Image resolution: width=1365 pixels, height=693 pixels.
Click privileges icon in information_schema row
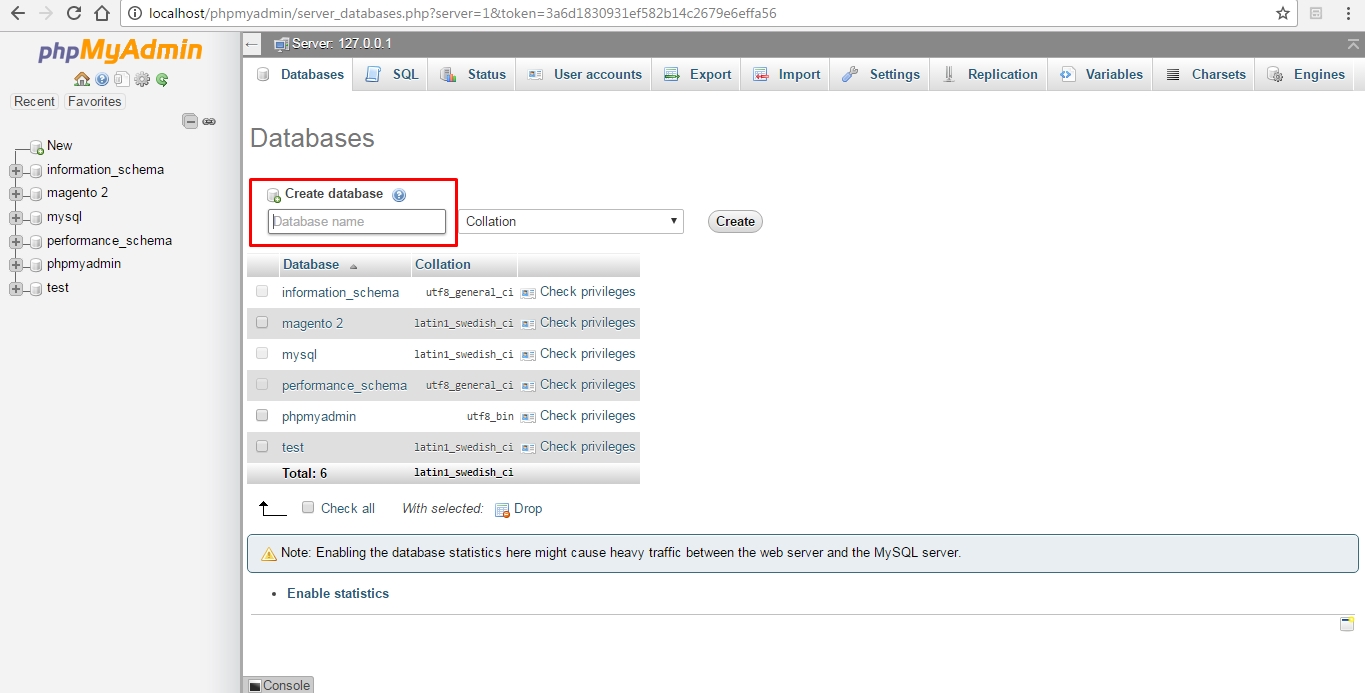tap(529, 293)
